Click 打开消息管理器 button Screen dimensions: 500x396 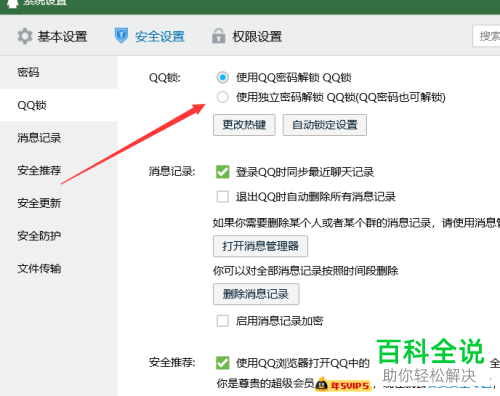[260, 246]
